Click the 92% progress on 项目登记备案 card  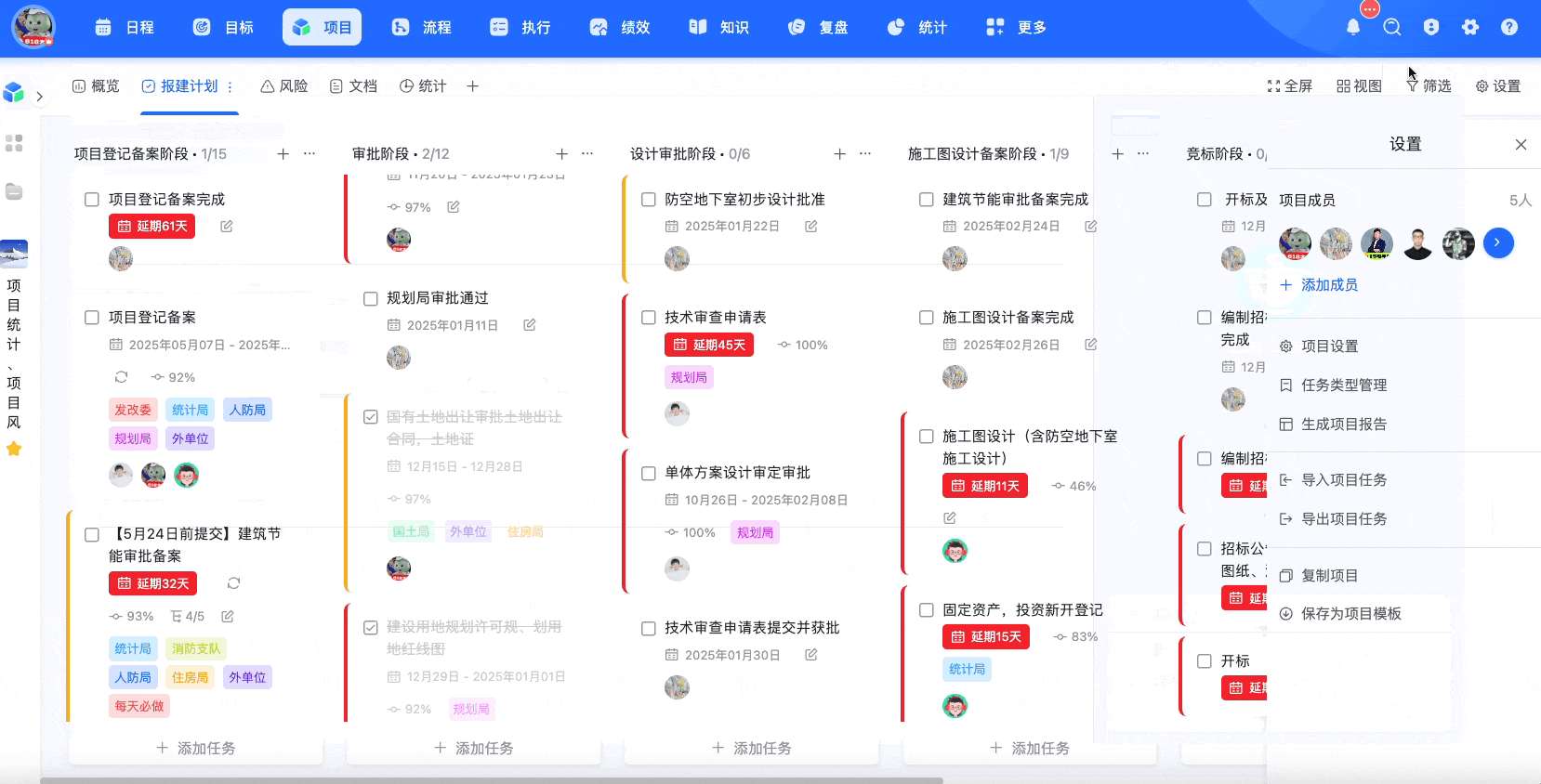(173, 377)
